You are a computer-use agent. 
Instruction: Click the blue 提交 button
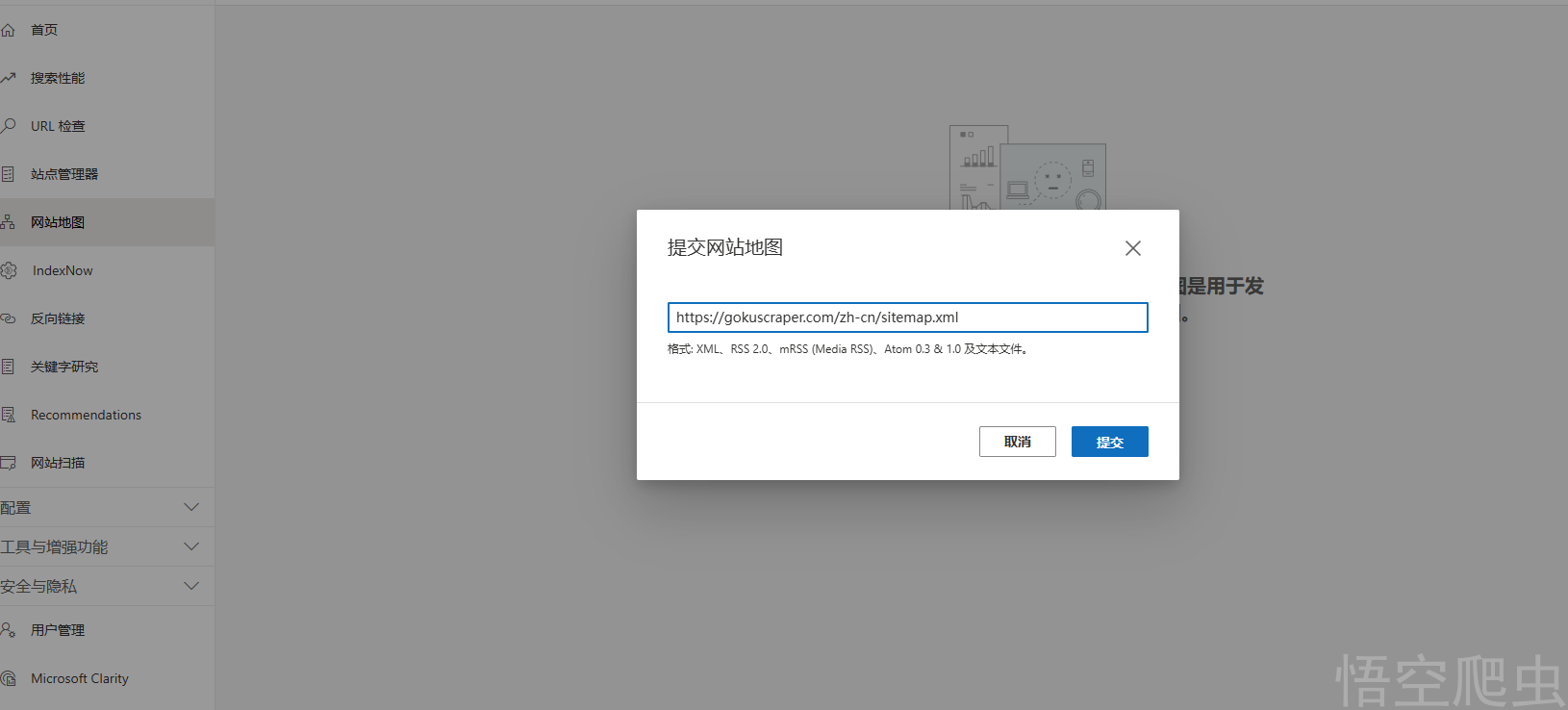click(x=1110, y=442)
